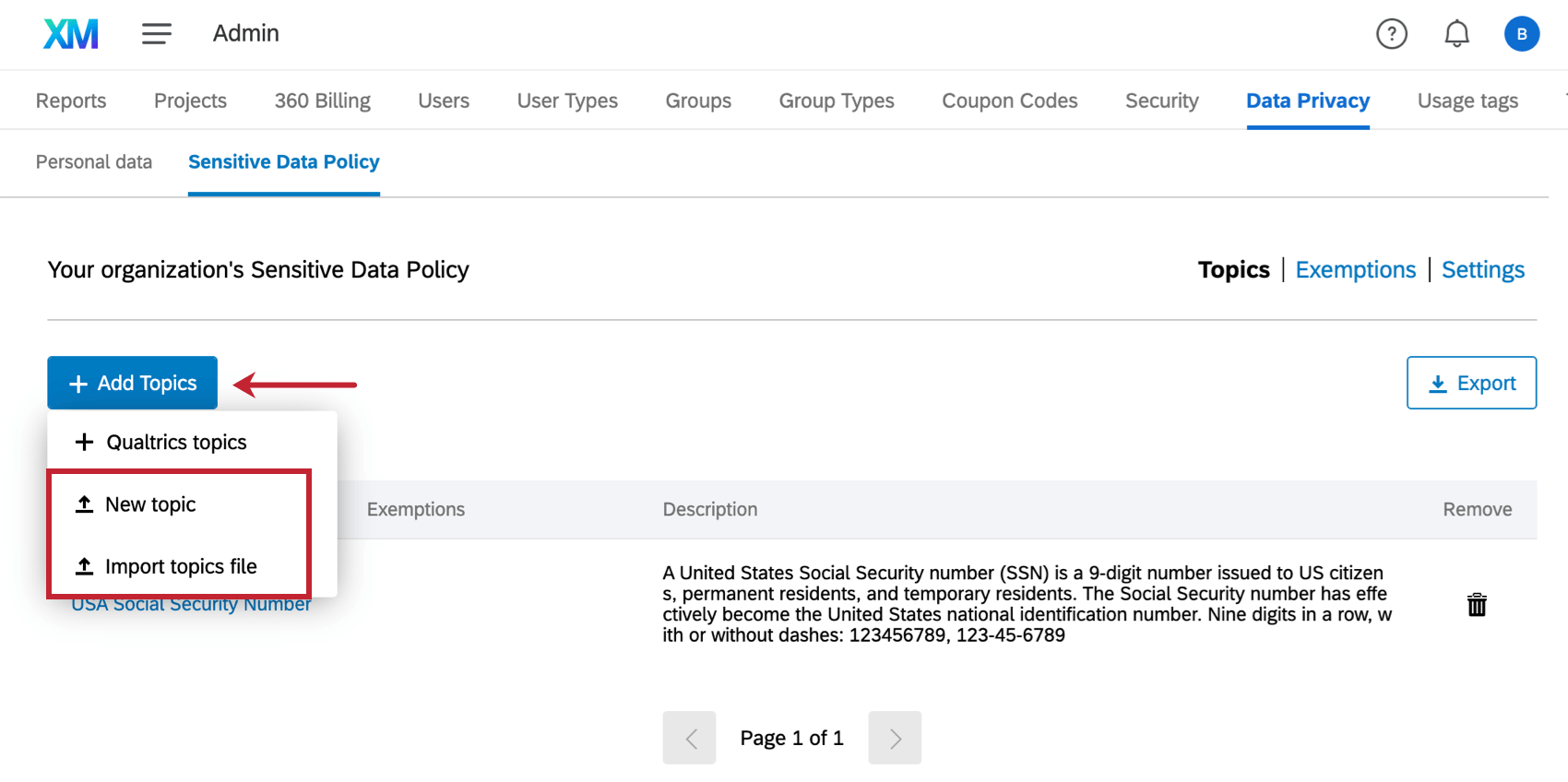Select the User Types tab

tap(567, 101)
